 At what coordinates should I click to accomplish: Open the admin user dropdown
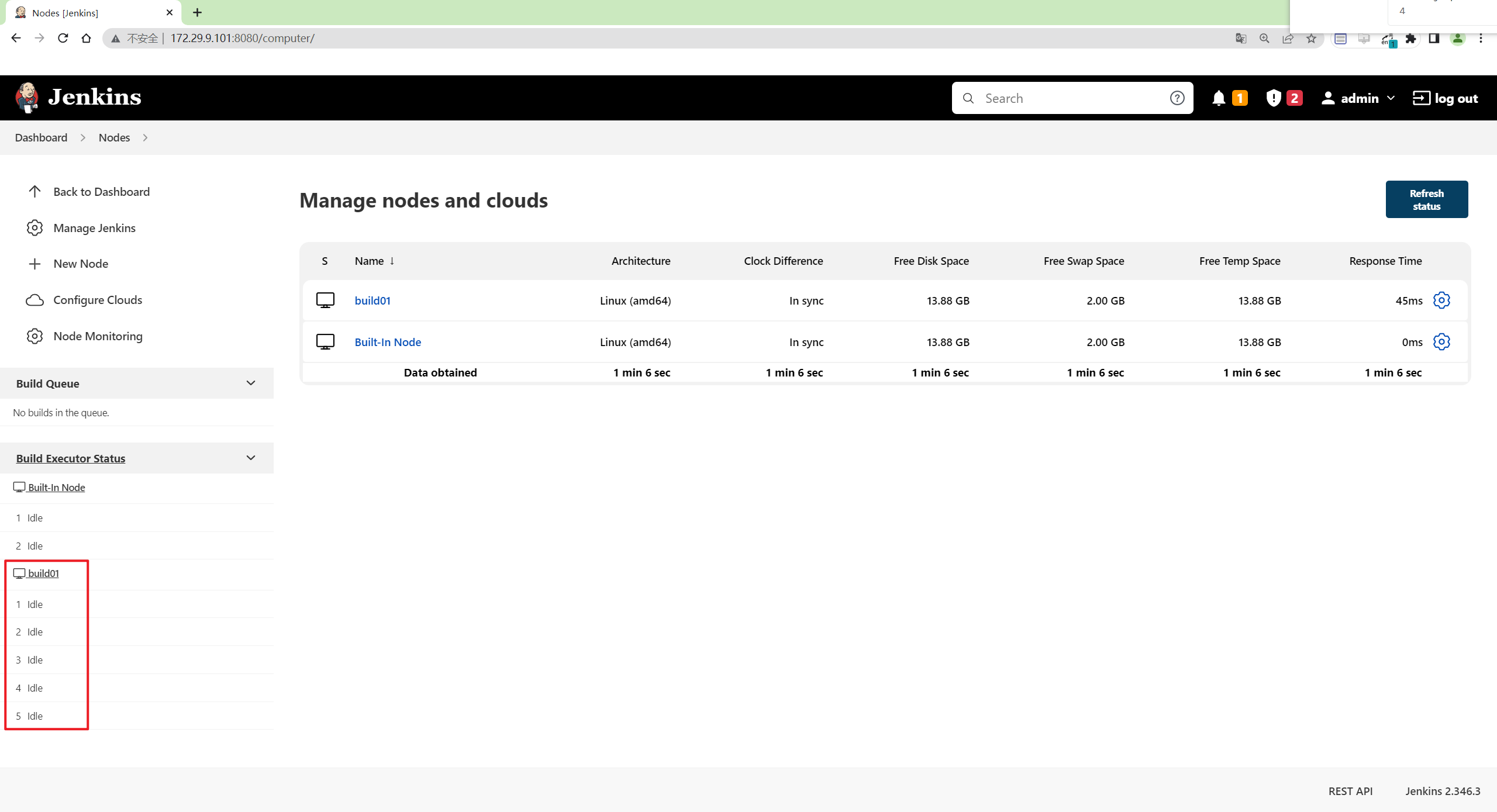1358,98
